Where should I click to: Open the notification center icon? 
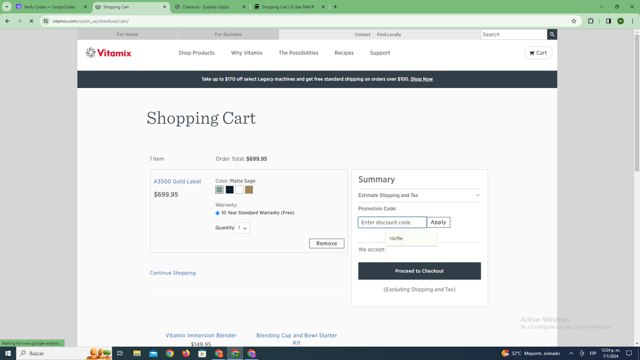tap(629, 353)
